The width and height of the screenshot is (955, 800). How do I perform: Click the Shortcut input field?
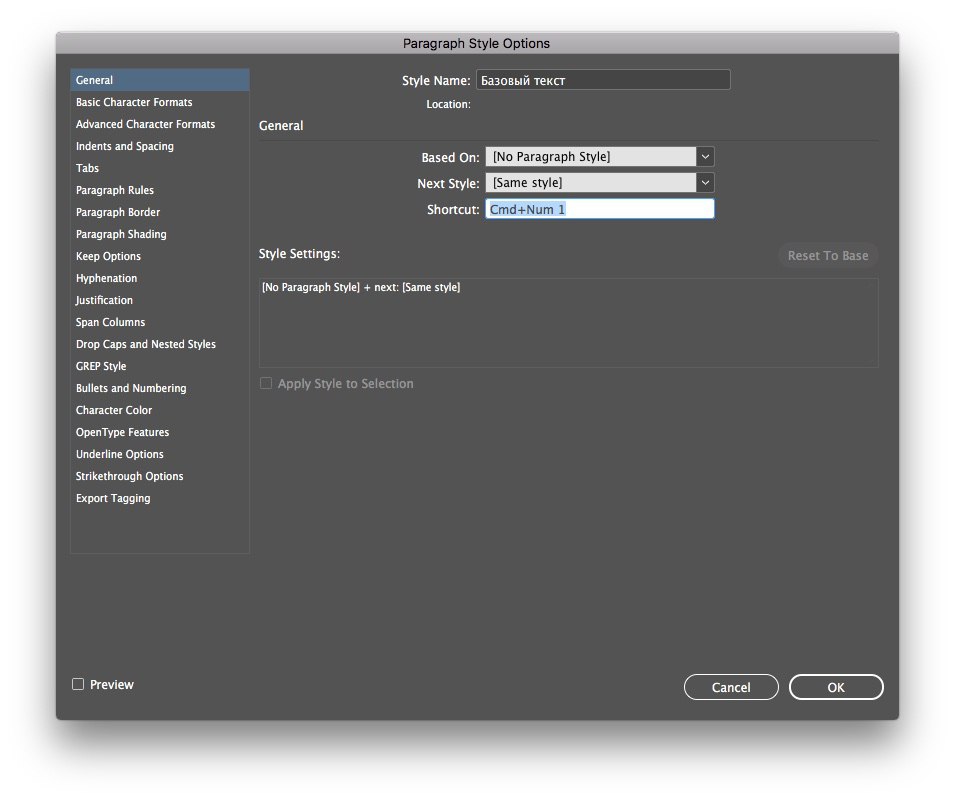(x=599, y=209)
